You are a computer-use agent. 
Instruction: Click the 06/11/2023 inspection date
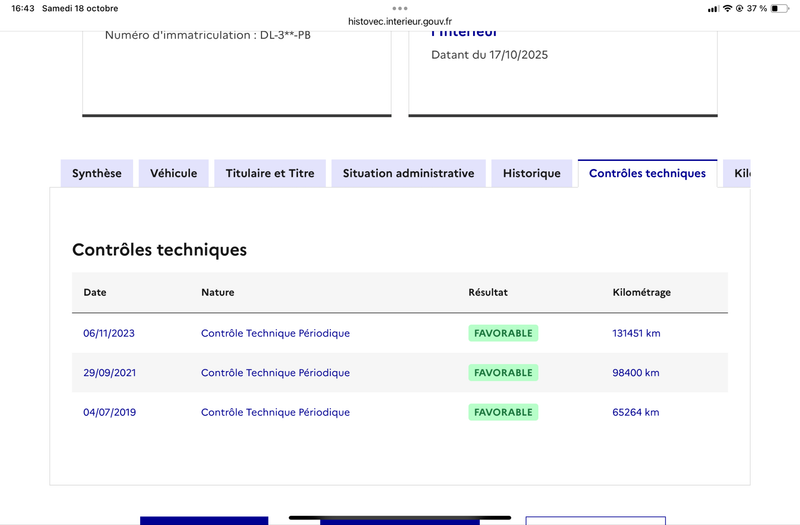coord(109,333)
